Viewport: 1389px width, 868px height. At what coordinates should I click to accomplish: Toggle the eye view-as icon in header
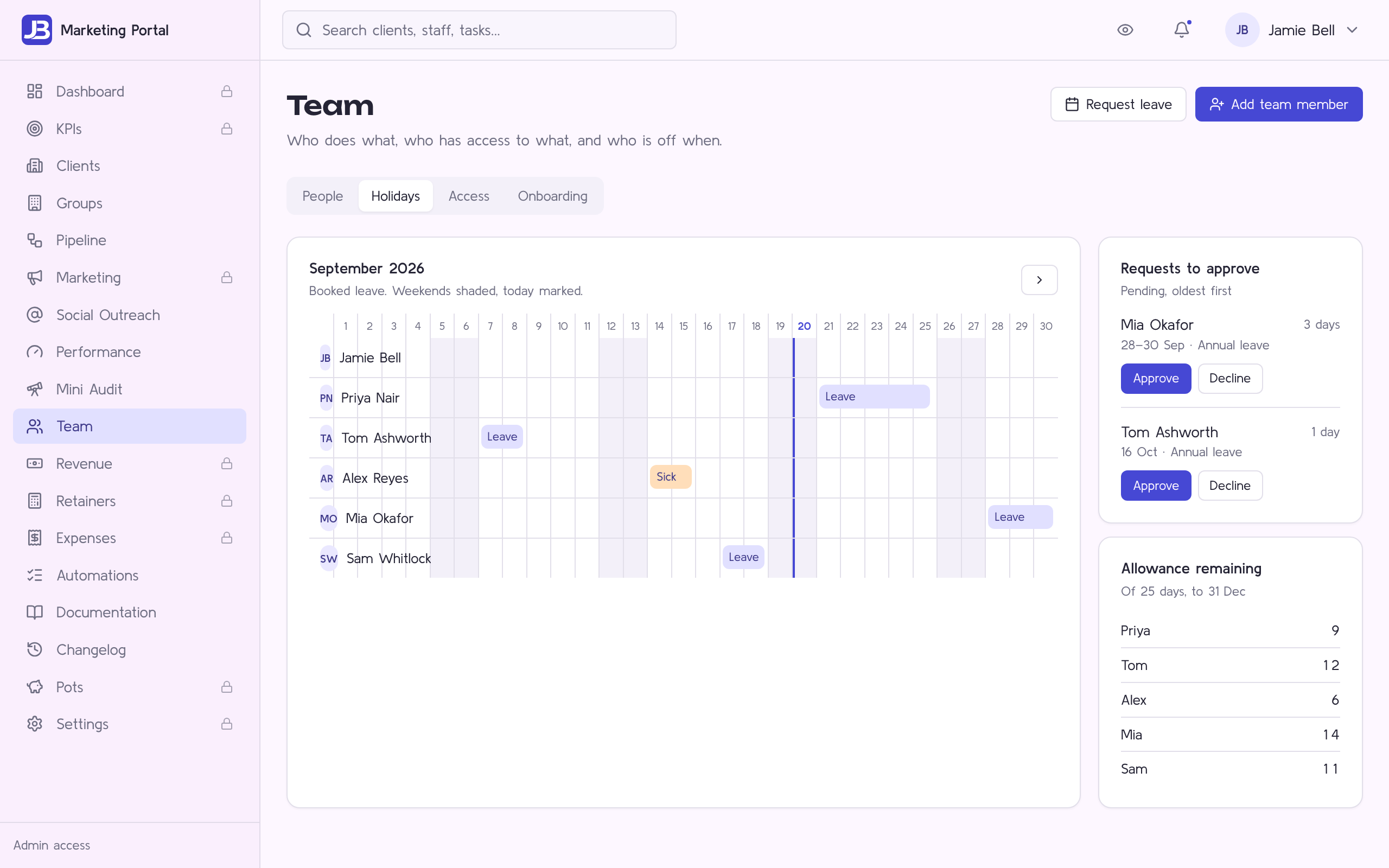[x=1125, y=30]
